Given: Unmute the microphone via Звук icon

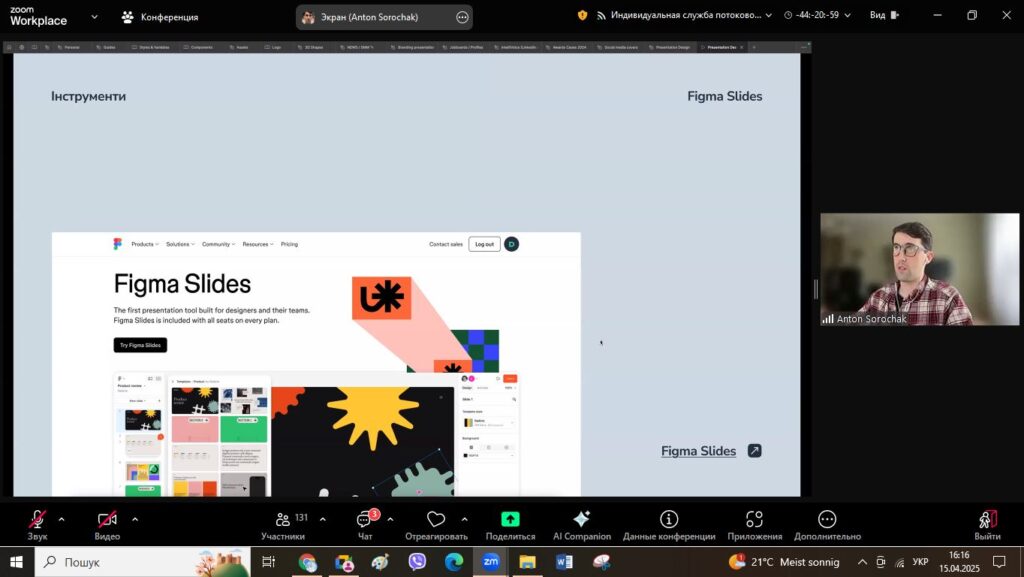Looking at the screenshot, I should [37, 519].
